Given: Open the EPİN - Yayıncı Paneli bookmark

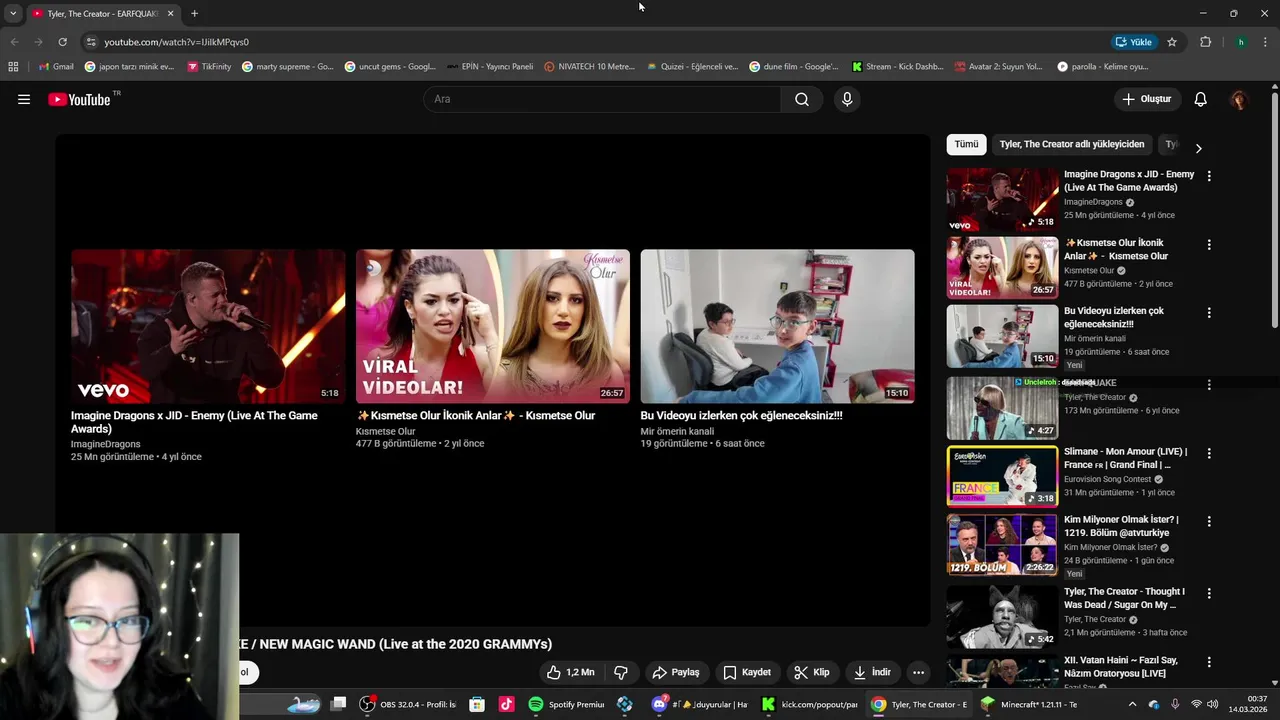Looking at the screenshot, I should coord(490,67).
